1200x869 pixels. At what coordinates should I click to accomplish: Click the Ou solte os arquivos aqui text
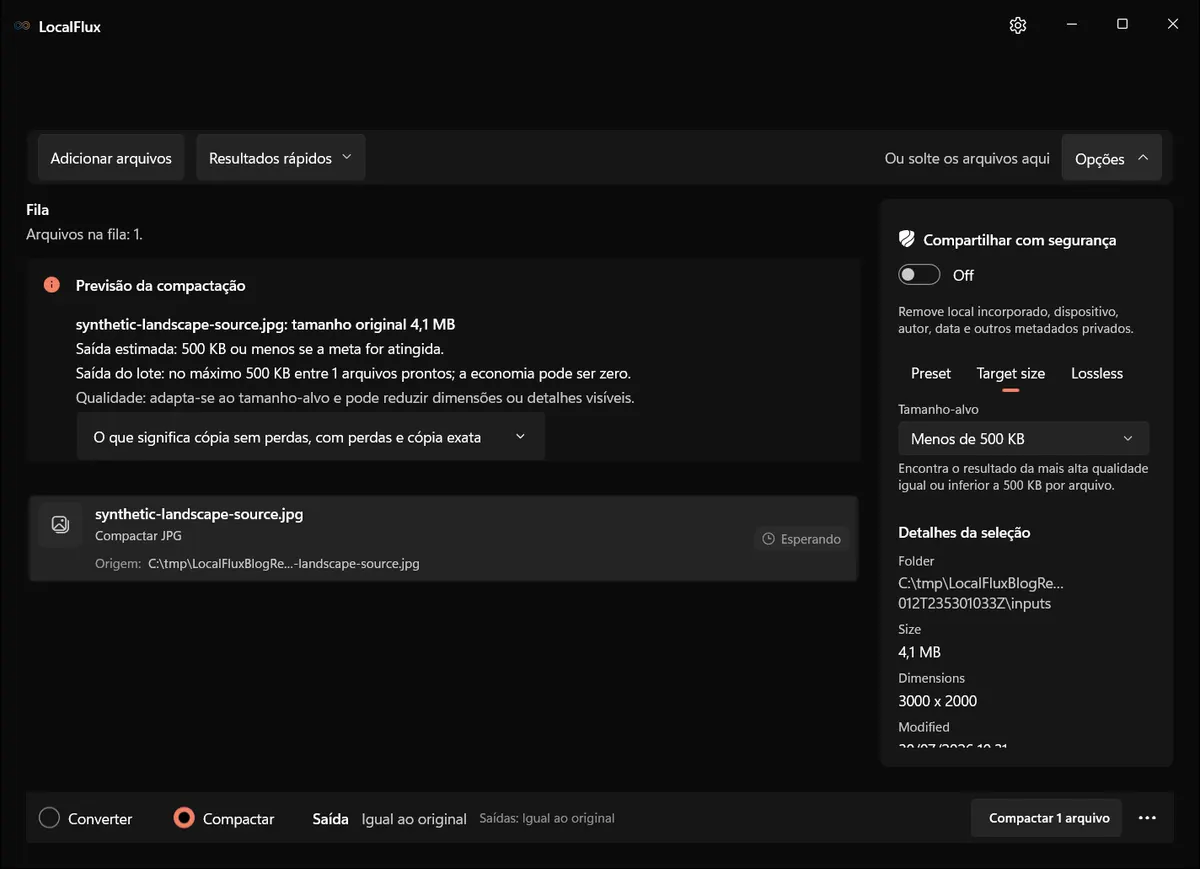967,158
